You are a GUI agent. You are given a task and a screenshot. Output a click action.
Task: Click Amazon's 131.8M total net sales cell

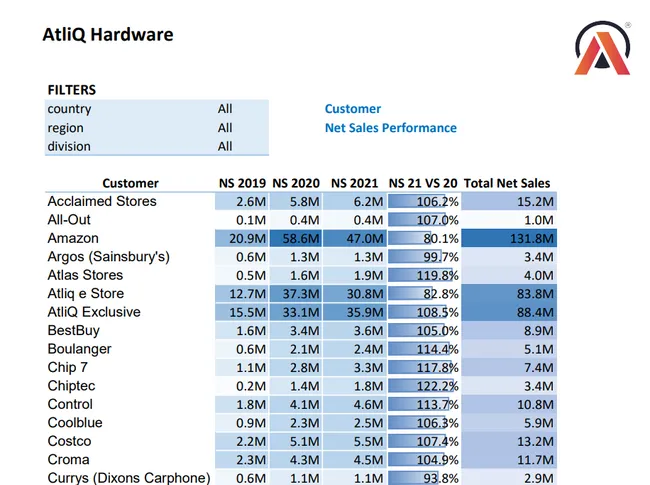509,238
